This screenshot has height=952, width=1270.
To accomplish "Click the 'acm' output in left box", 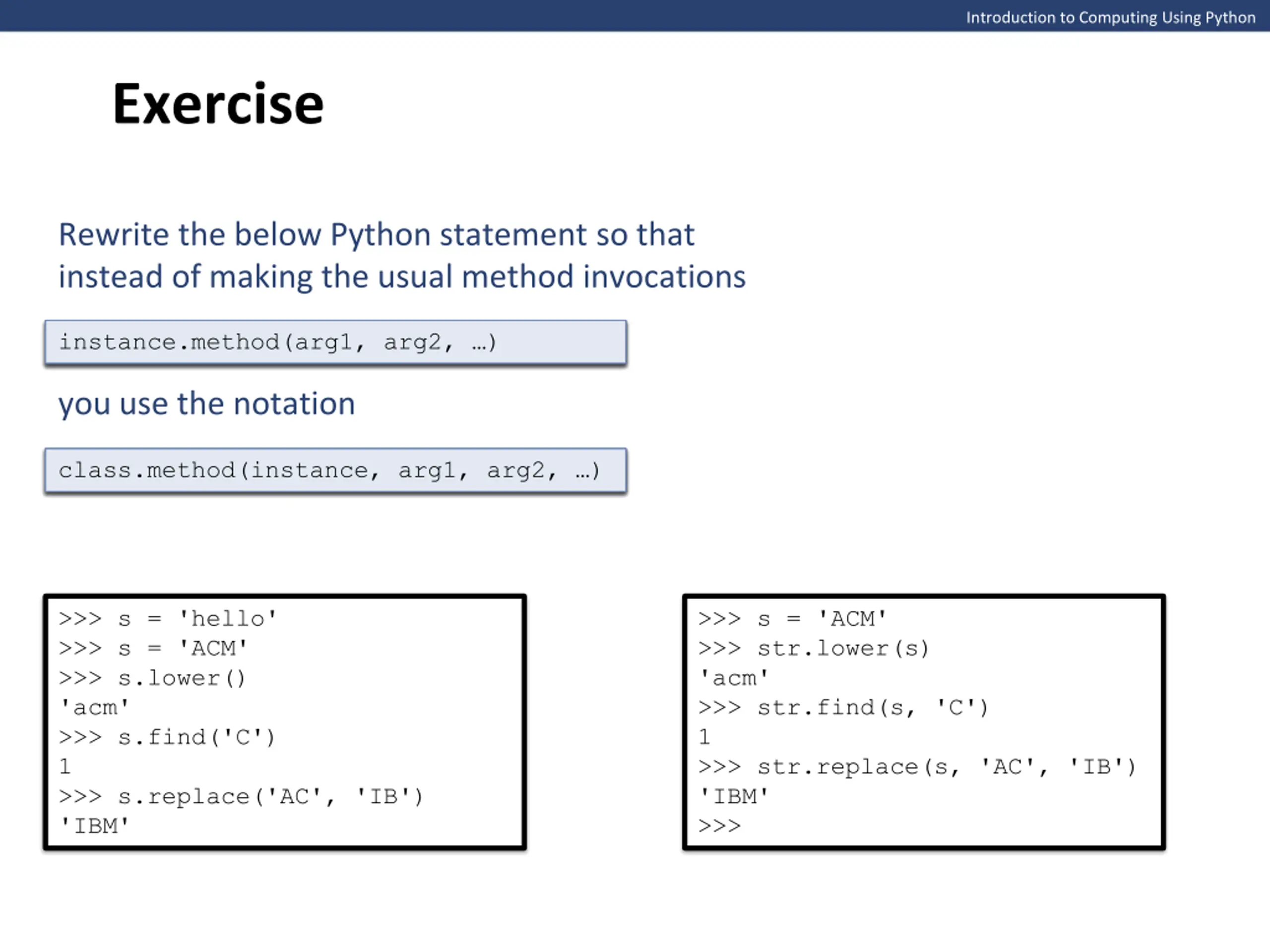I will [94, 708].
